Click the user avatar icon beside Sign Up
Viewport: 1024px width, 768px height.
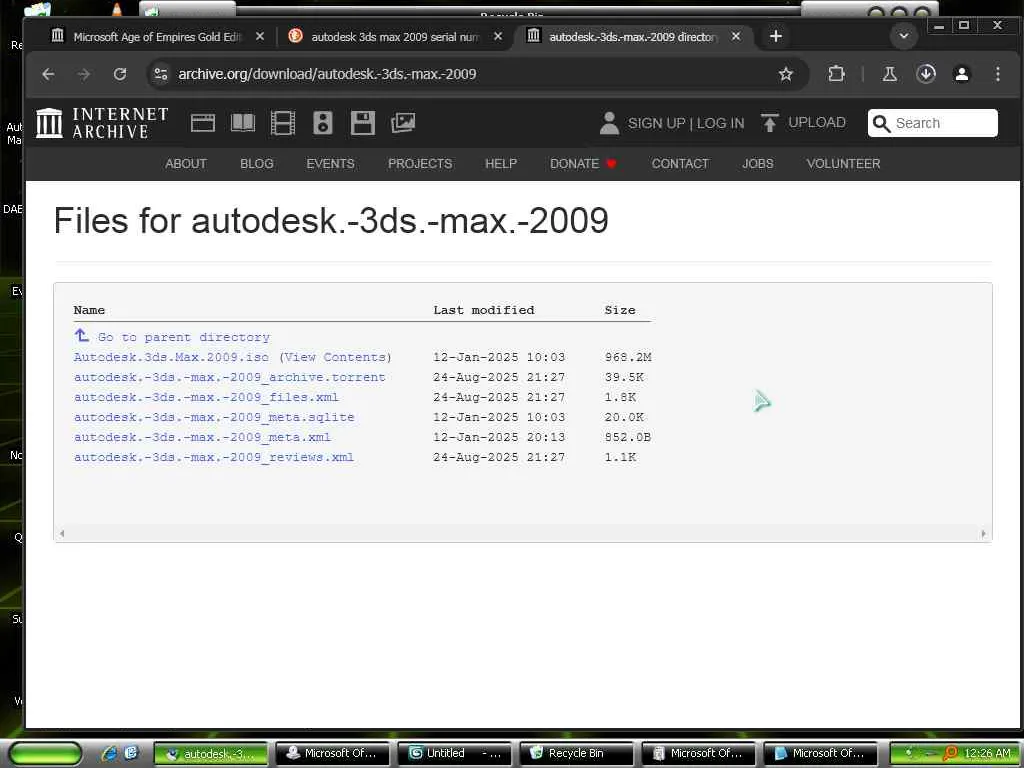point(609,123)
